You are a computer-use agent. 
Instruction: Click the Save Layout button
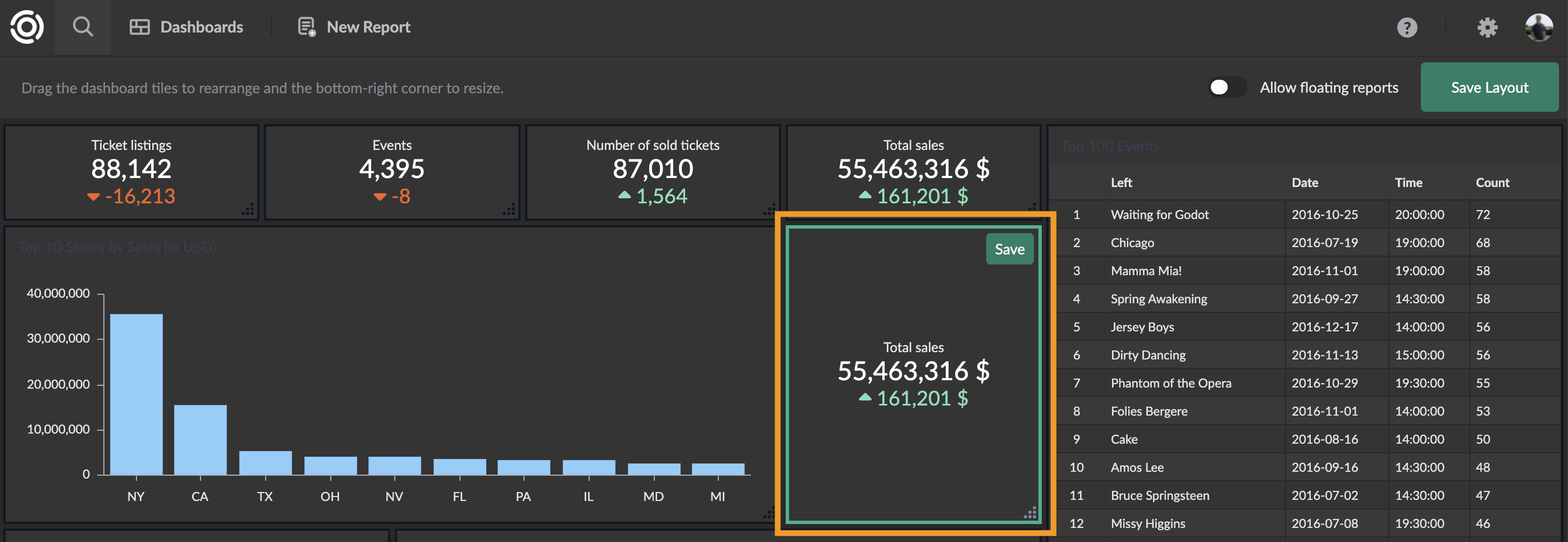coord(1489,87)
